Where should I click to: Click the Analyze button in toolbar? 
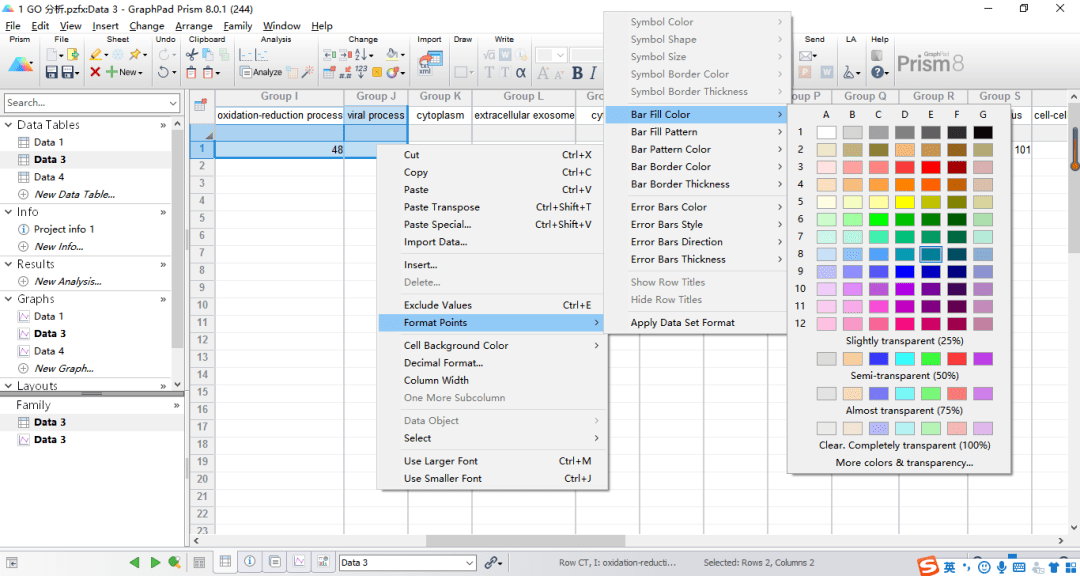pyautogui.click(x=261, y=72)
